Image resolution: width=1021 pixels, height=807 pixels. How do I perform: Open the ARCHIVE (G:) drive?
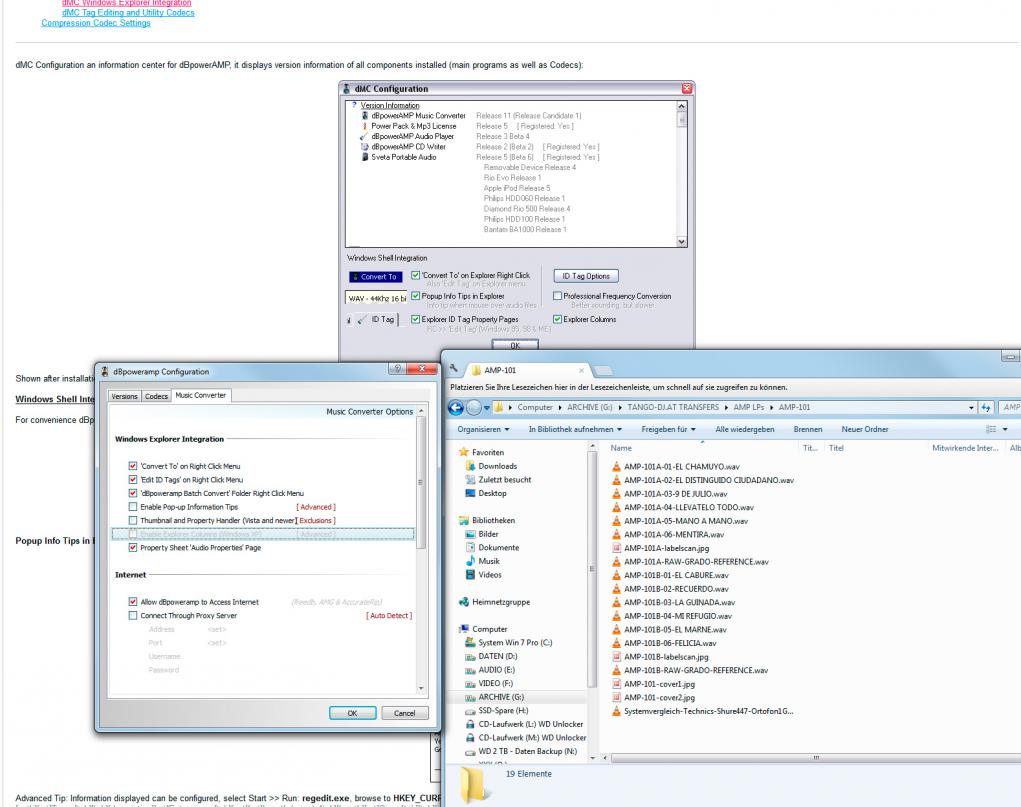click(470, 696)
